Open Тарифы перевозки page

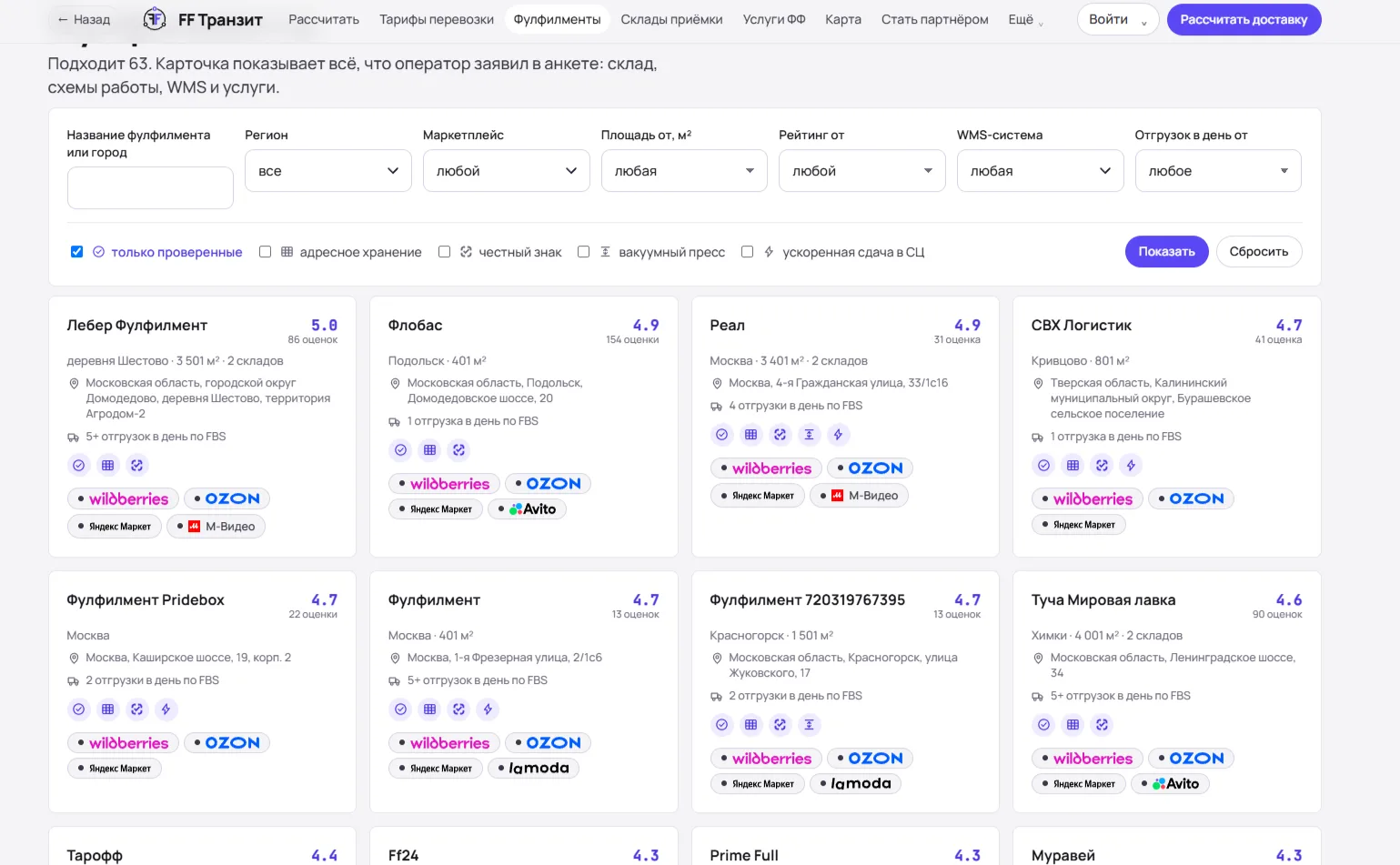click(437, 19)
